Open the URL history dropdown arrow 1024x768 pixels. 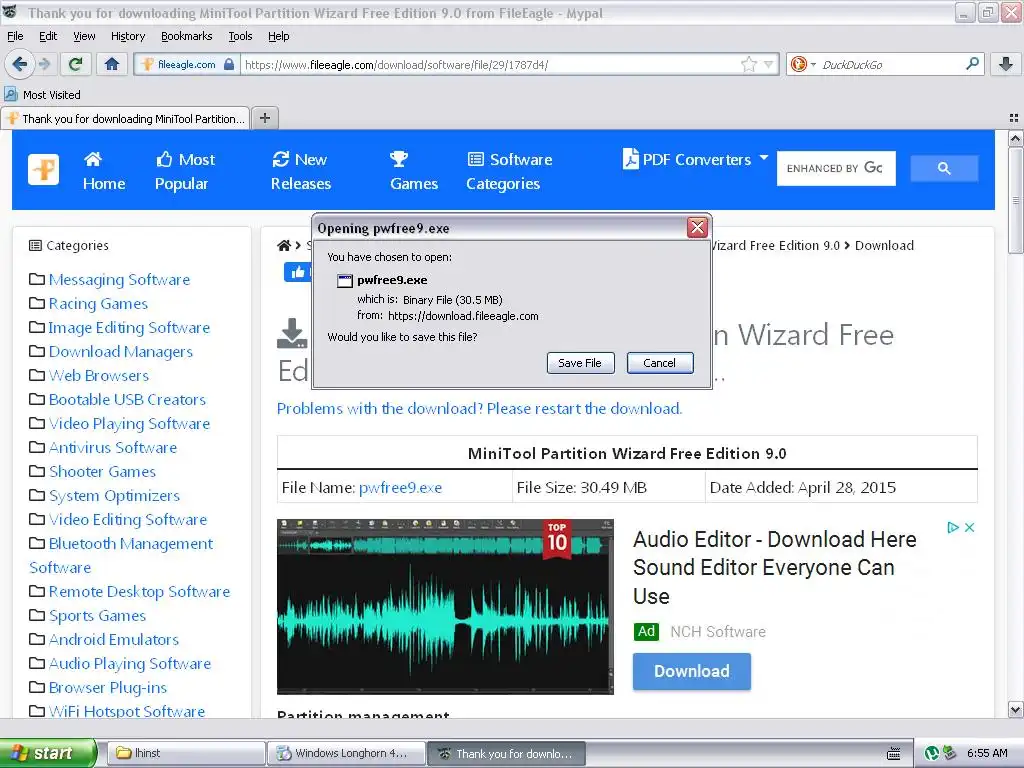pyautogui.click(x=769, y=64)
